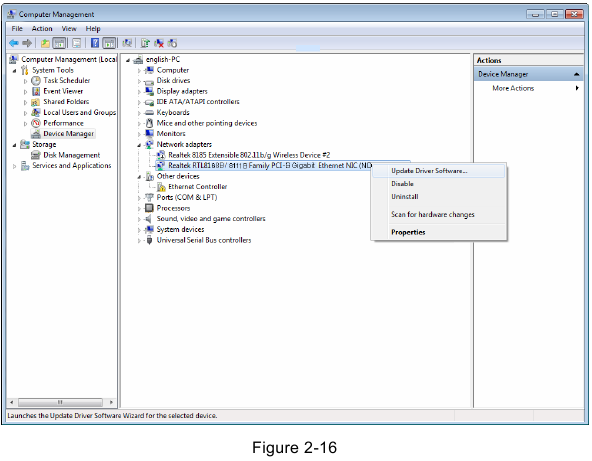Click the Sound controllers speaker icon
Image resolution: width=592 pixels, height=461 pixels.
tap(149, 219)
